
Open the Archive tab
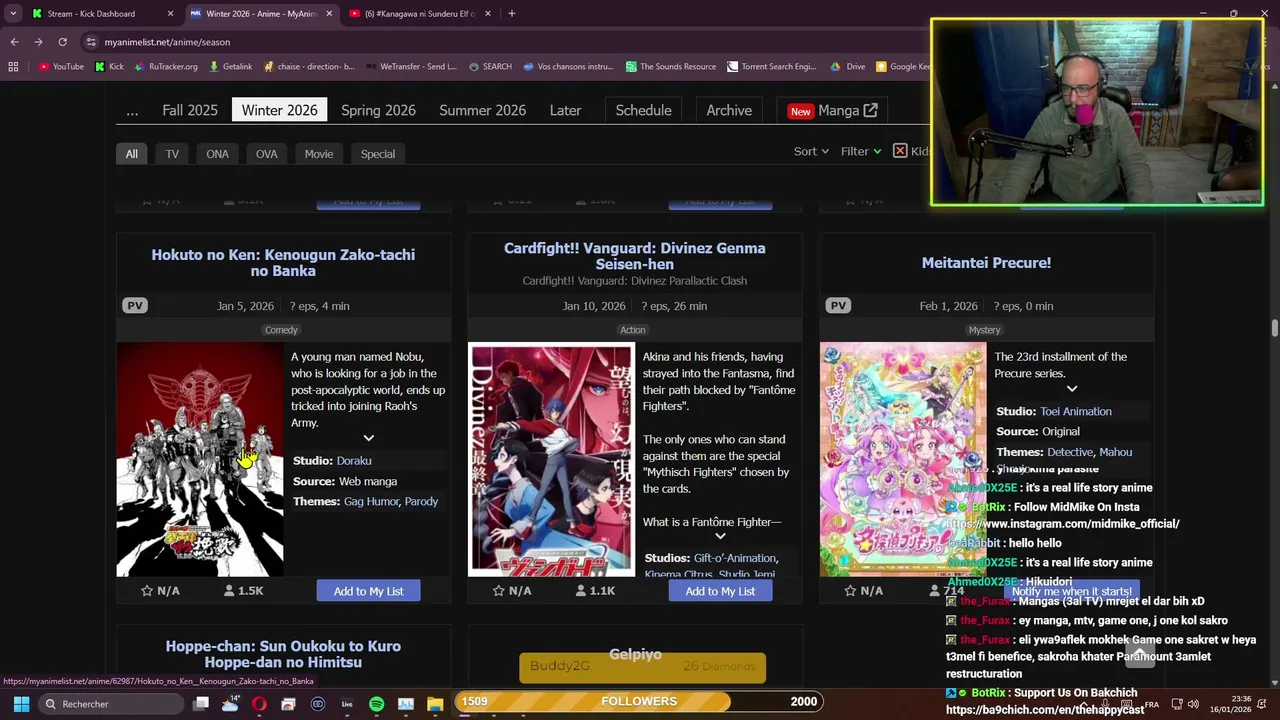[729, 110]
